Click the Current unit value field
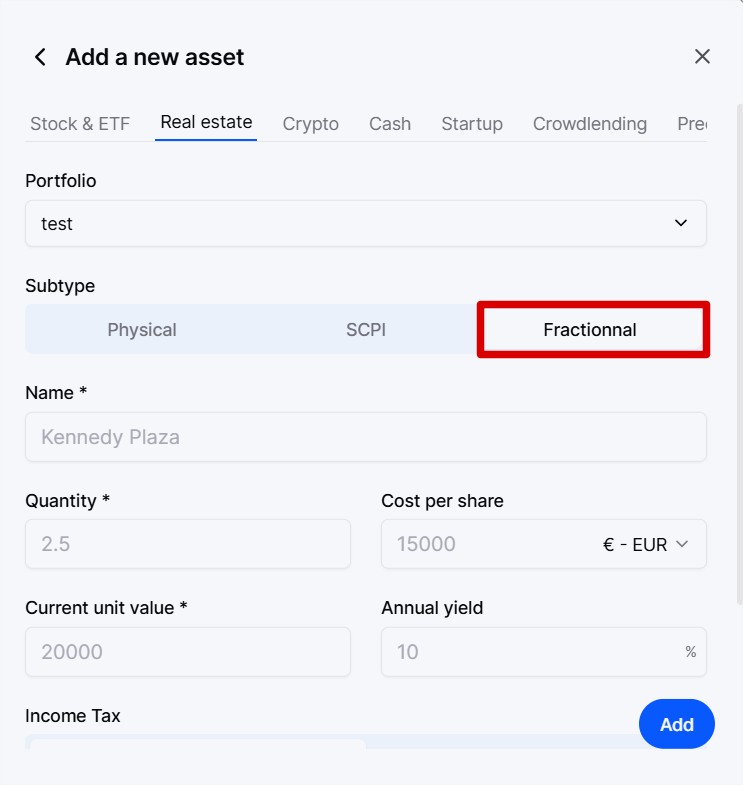 188,652
